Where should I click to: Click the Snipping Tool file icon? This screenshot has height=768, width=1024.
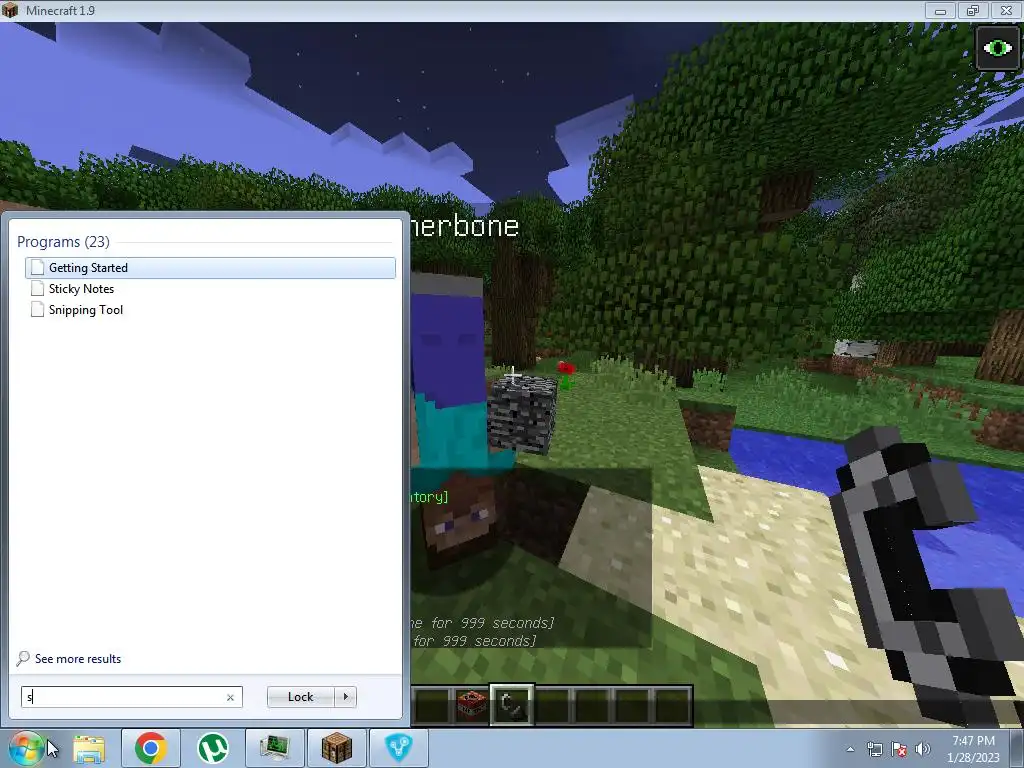click(x=37, y=310)
